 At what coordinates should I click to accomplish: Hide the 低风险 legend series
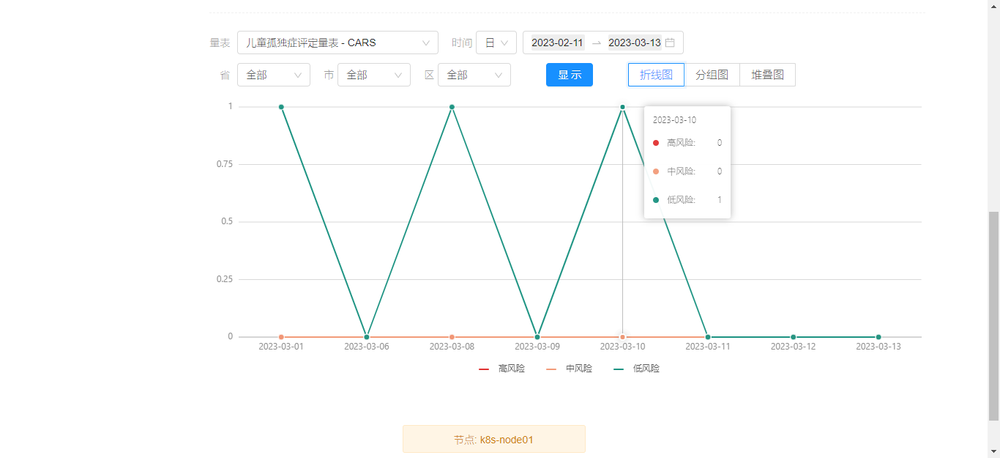click(x=636, y=369)
